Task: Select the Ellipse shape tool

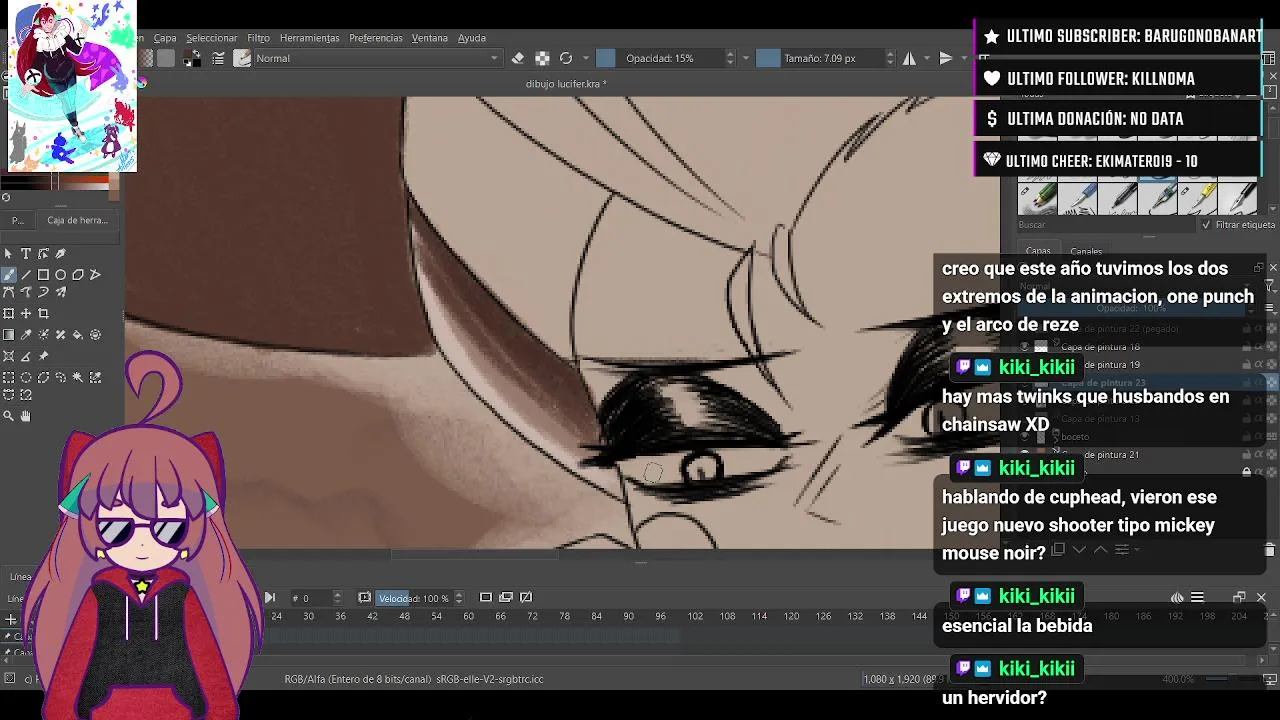Action: click(61, 275)
